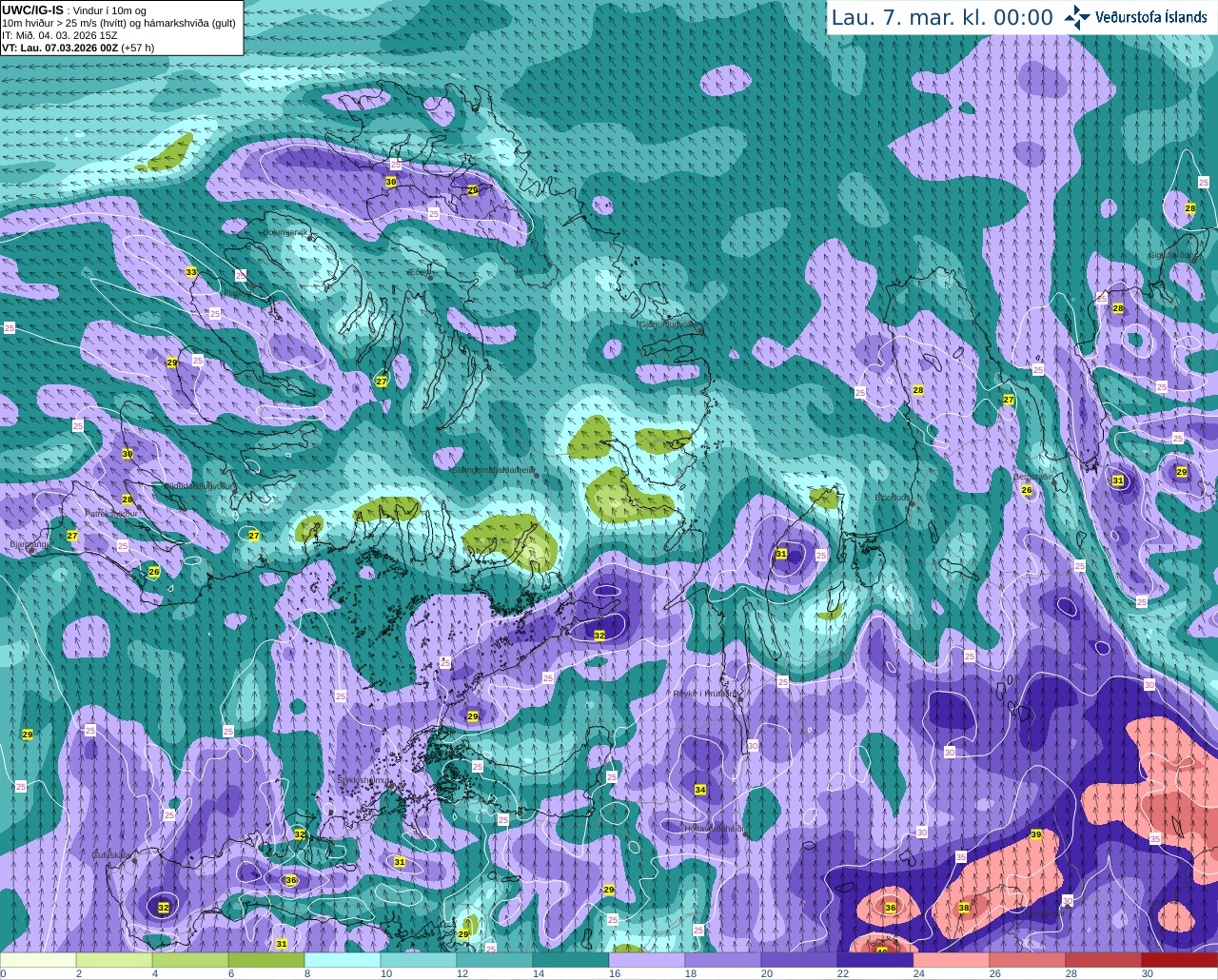Pick the purple 20–22 m/s legend swatch
The image size is (1218, 980).
(x=799, y=960)
